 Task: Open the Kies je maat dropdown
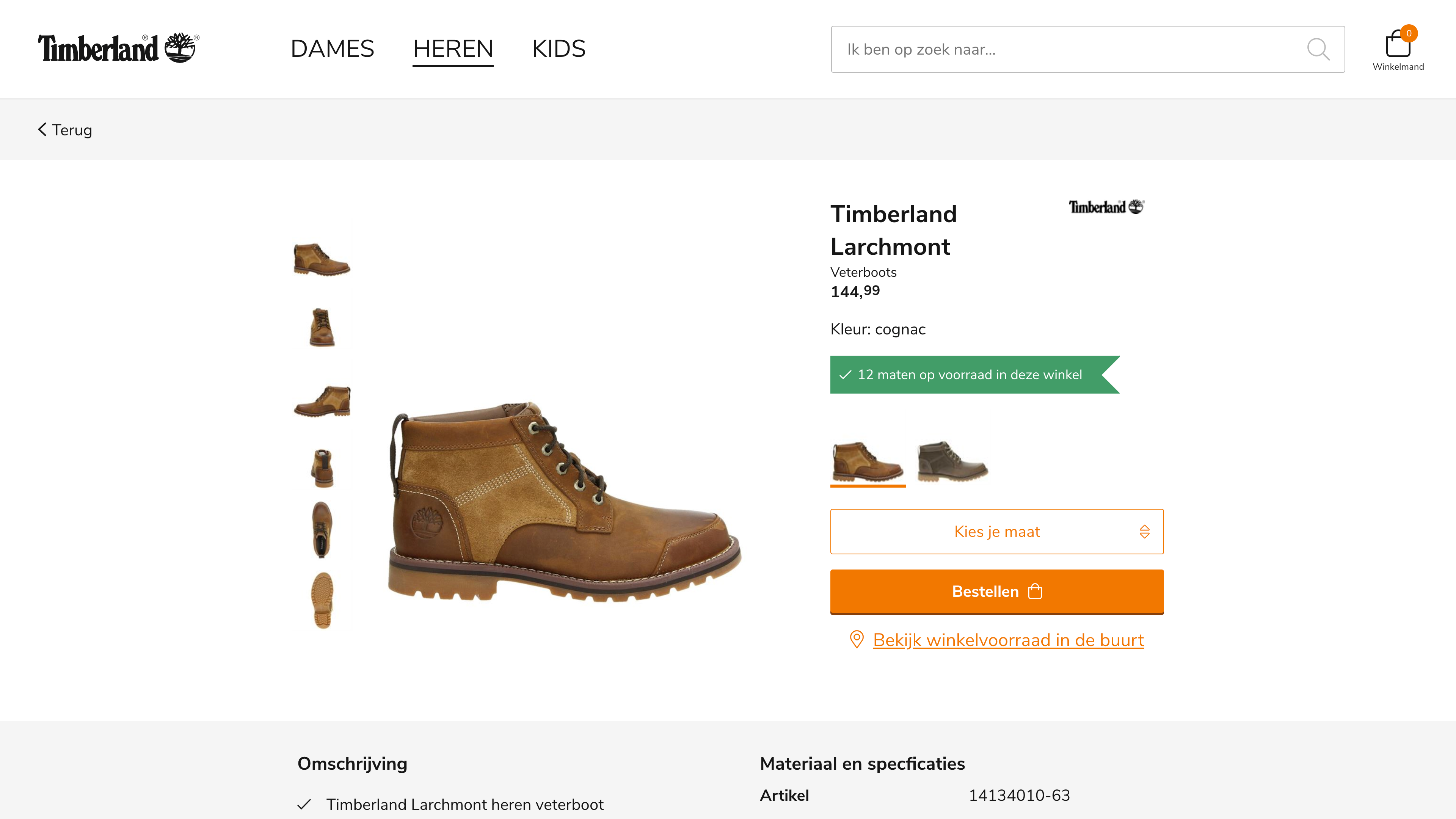click(x=996, y=531)
